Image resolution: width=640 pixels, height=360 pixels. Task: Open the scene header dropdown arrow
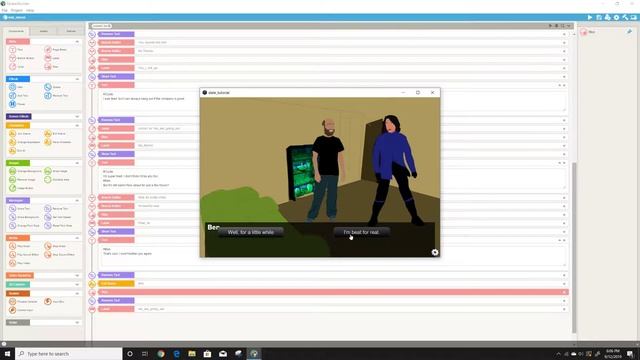569,26
